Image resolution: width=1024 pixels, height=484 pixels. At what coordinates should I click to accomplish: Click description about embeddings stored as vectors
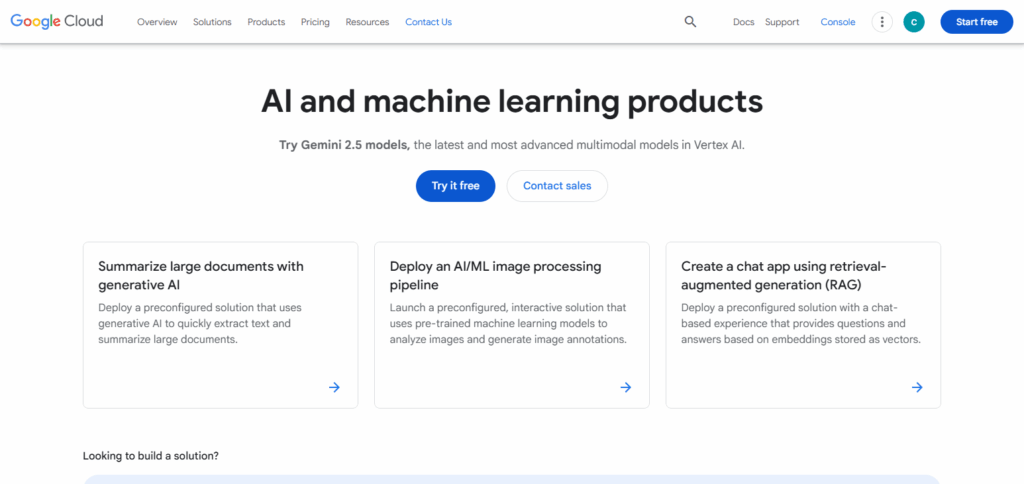(x=801, y=323)
